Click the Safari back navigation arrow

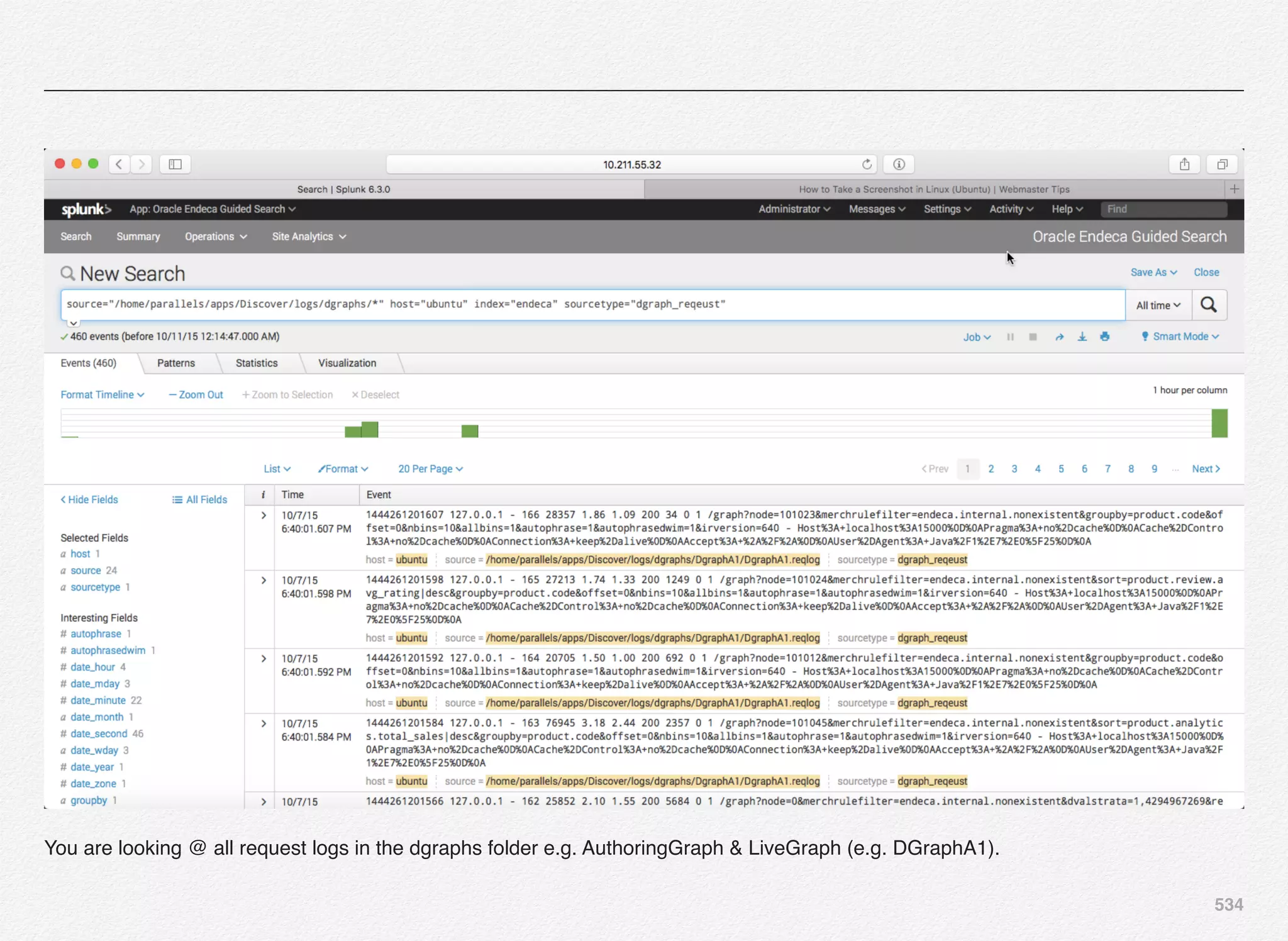[x=119, y=164]
